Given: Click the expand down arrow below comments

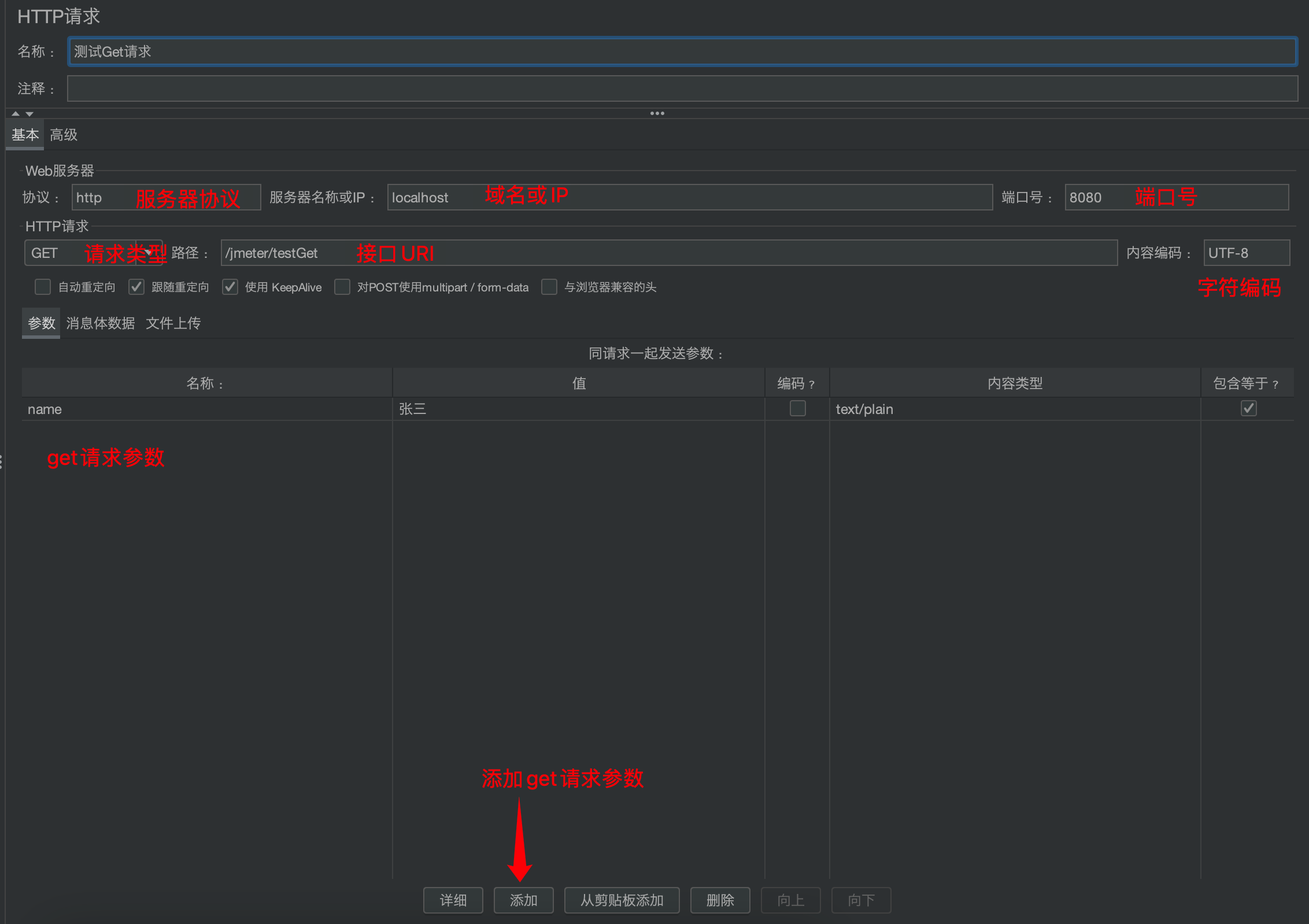Looking at the screenshot, I should 29,114.
